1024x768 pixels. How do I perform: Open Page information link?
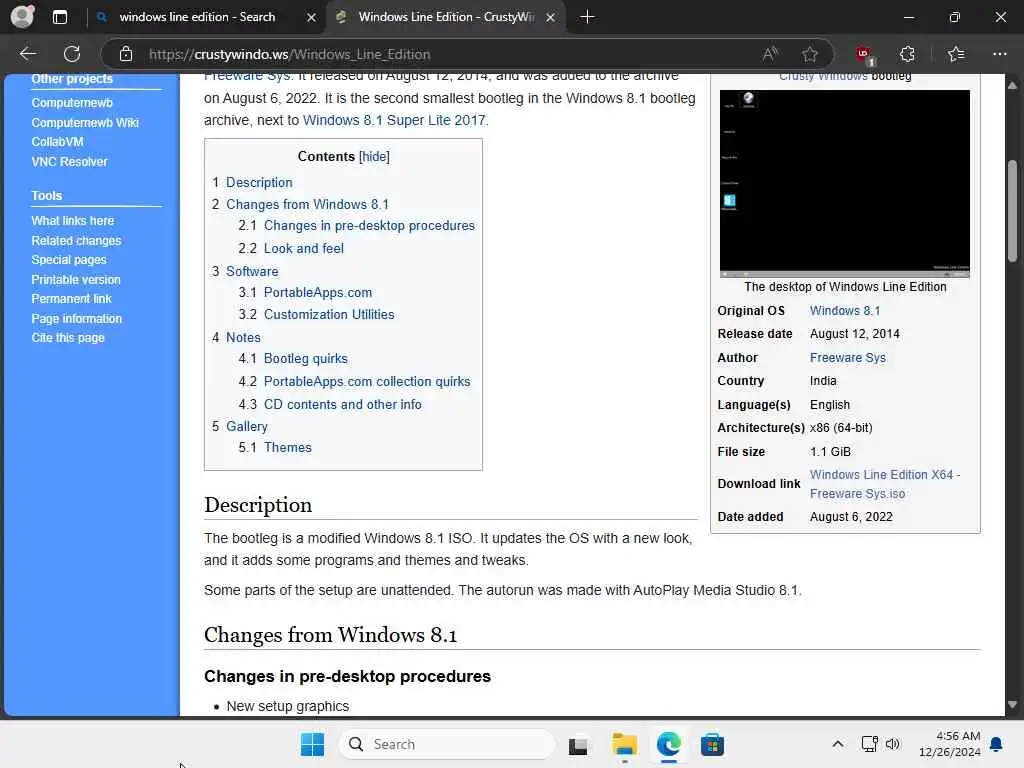click(76, 319)
